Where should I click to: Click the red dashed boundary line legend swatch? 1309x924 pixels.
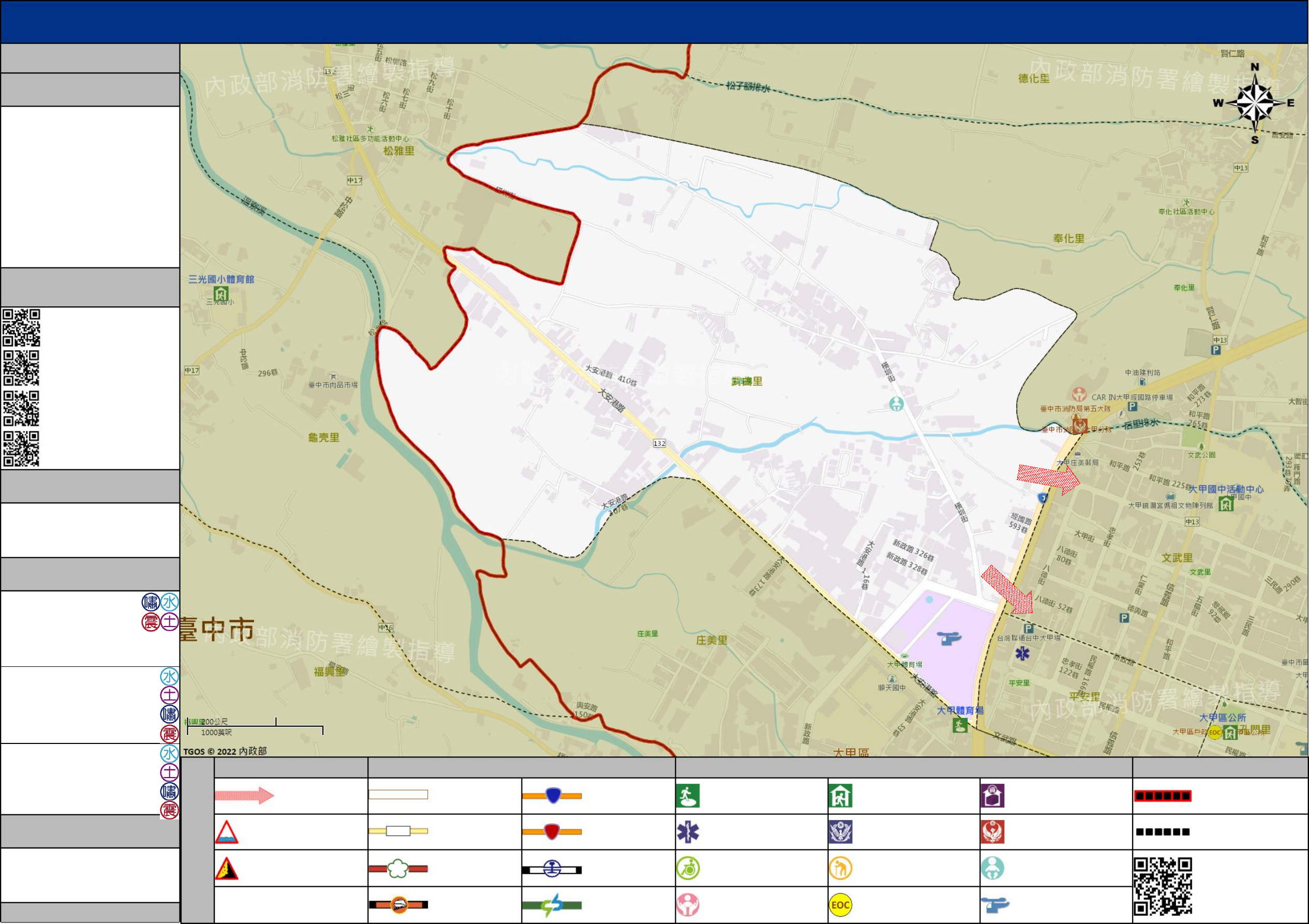(x=1163, y=796)
